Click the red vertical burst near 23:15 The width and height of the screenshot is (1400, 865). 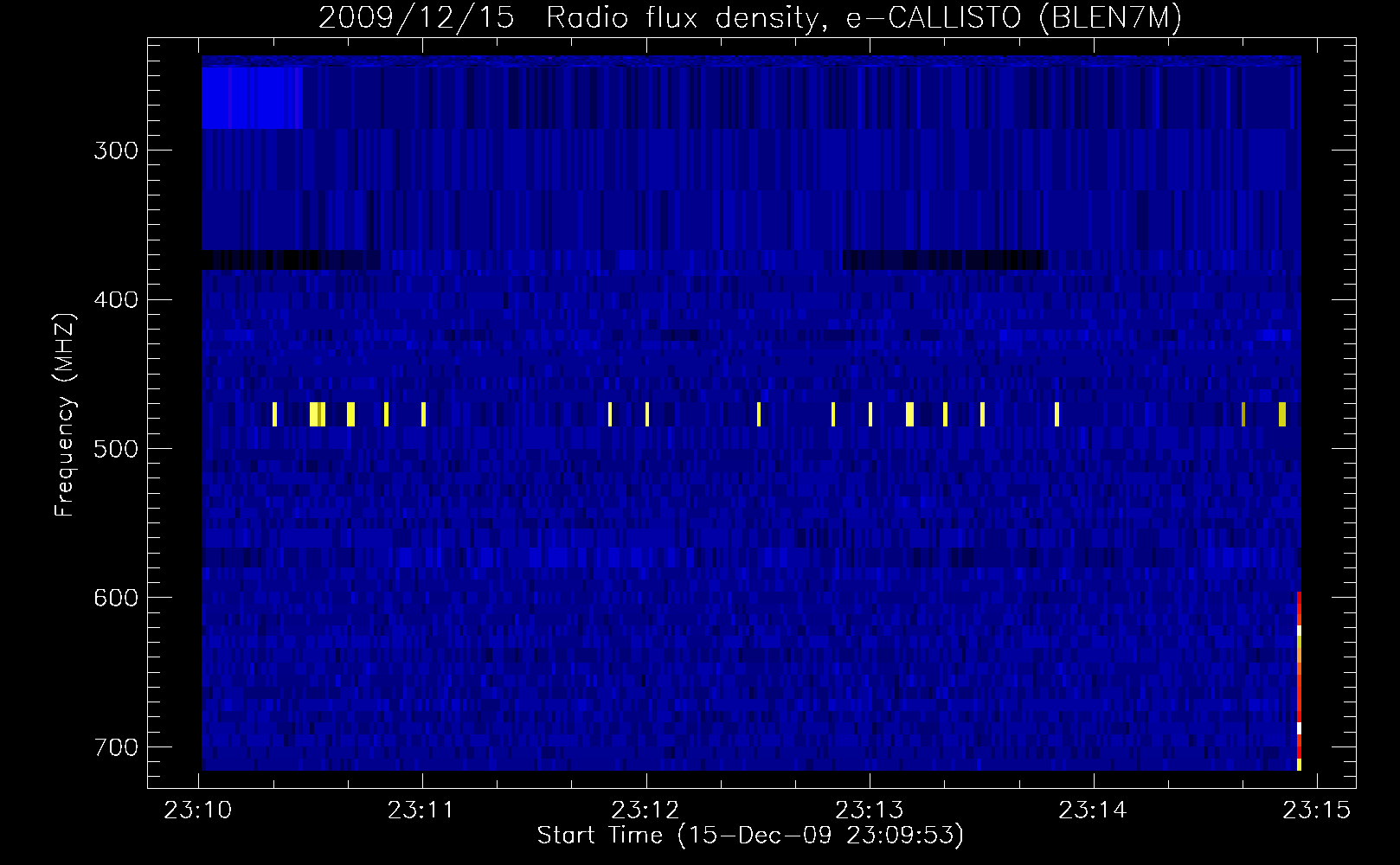1299,681
